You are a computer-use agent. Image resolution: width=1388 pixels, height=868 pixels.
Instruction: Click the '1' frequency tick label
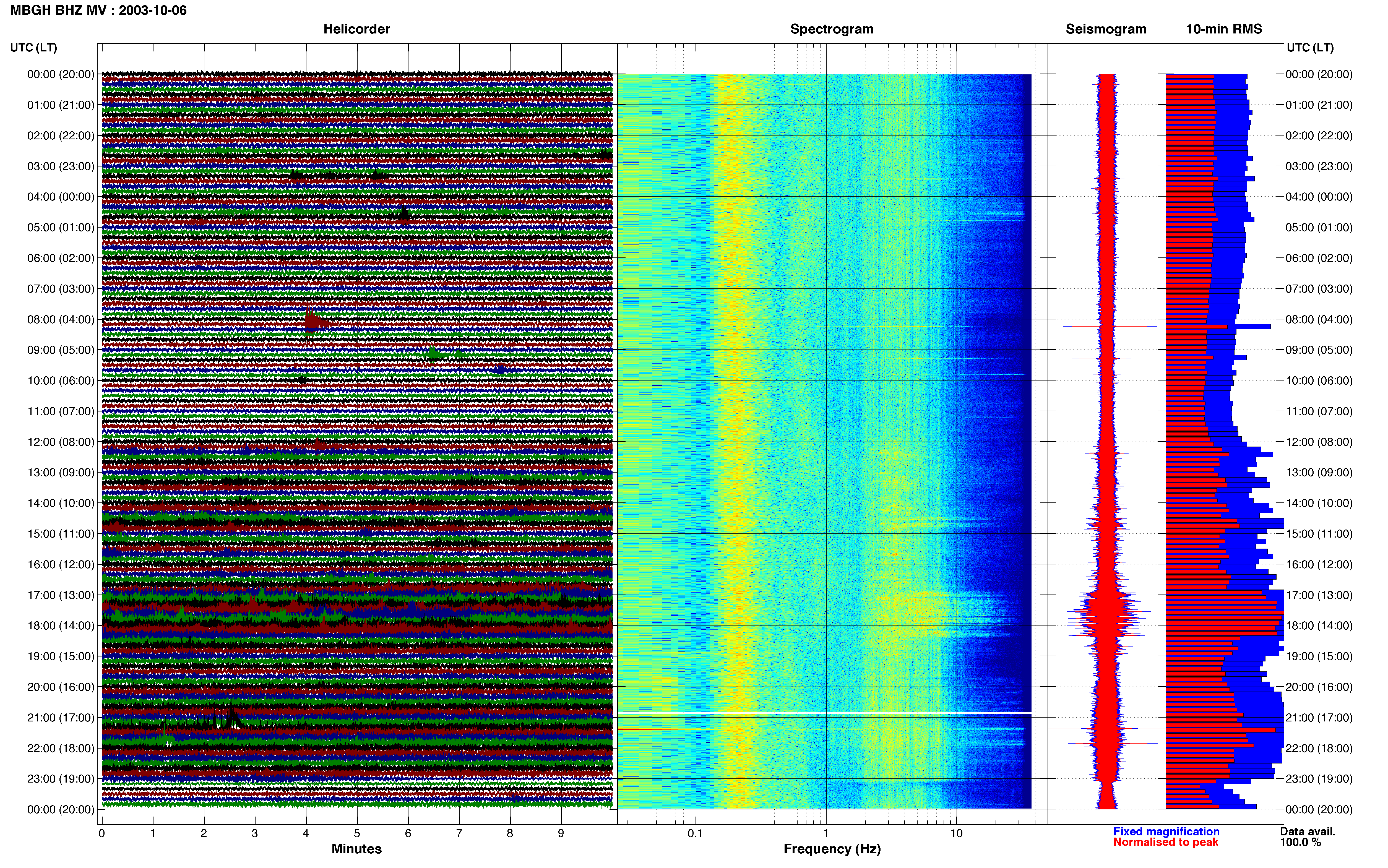tap(826, 833)
